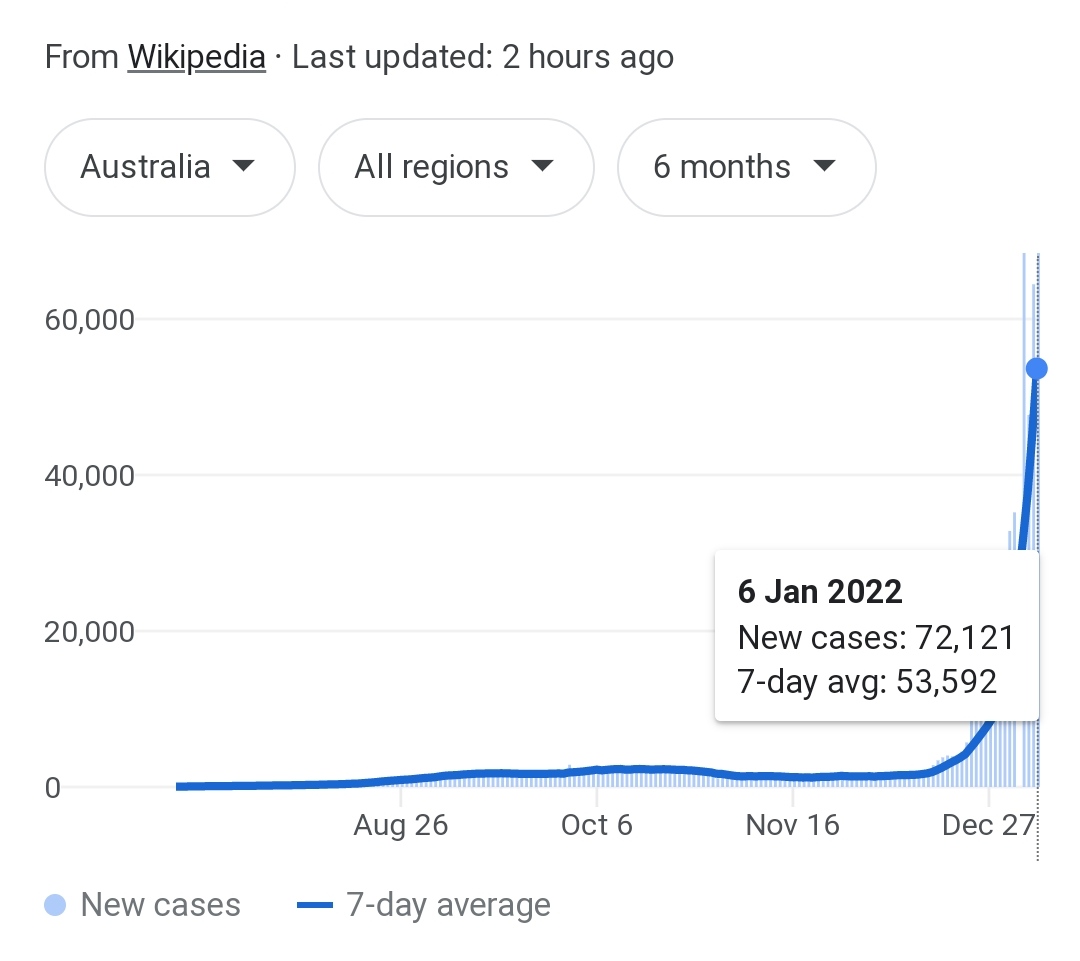Viewport: 1080px width, 961px height.
Task: Click the New cases legend dot
Action: tap(55, 905)
